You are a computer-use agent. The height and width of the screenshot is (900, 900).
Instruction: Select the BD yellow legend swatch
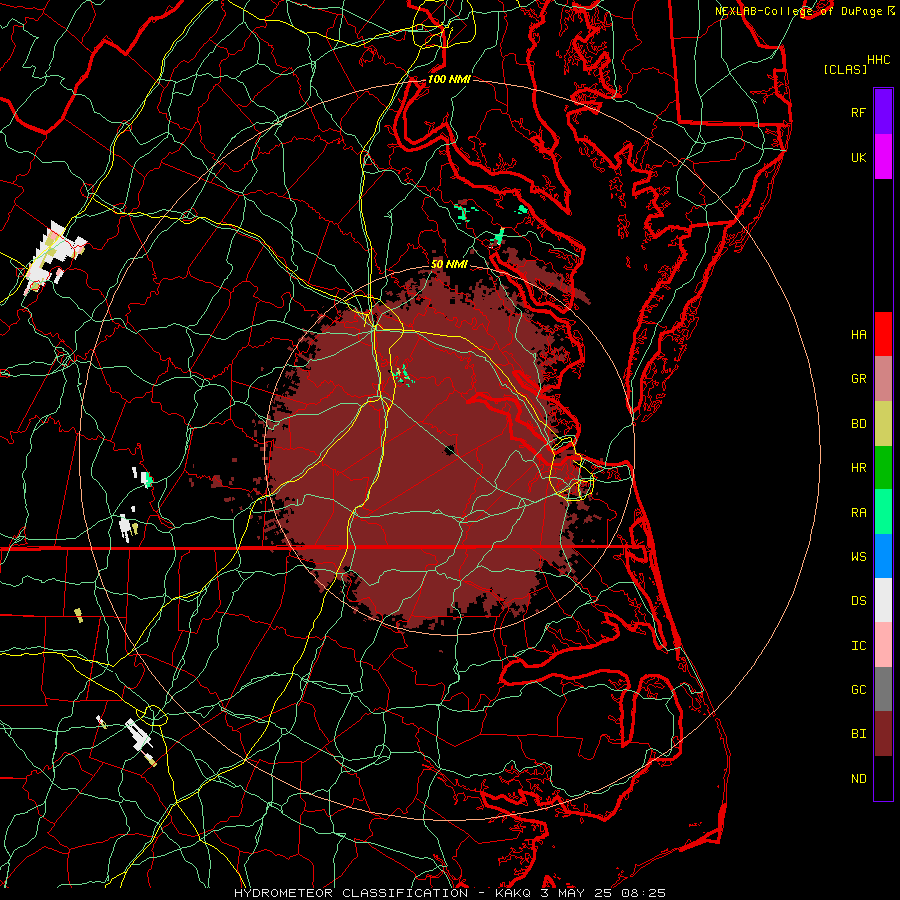883,424
